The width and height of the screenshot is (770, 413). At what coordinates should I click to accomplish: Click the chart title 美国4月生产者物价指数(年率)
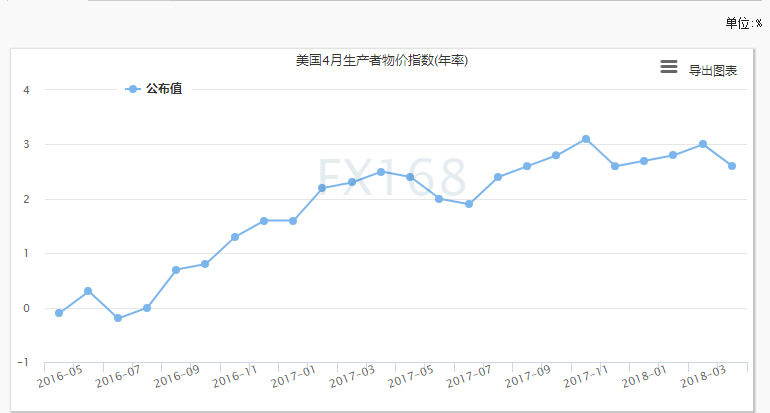382,60
